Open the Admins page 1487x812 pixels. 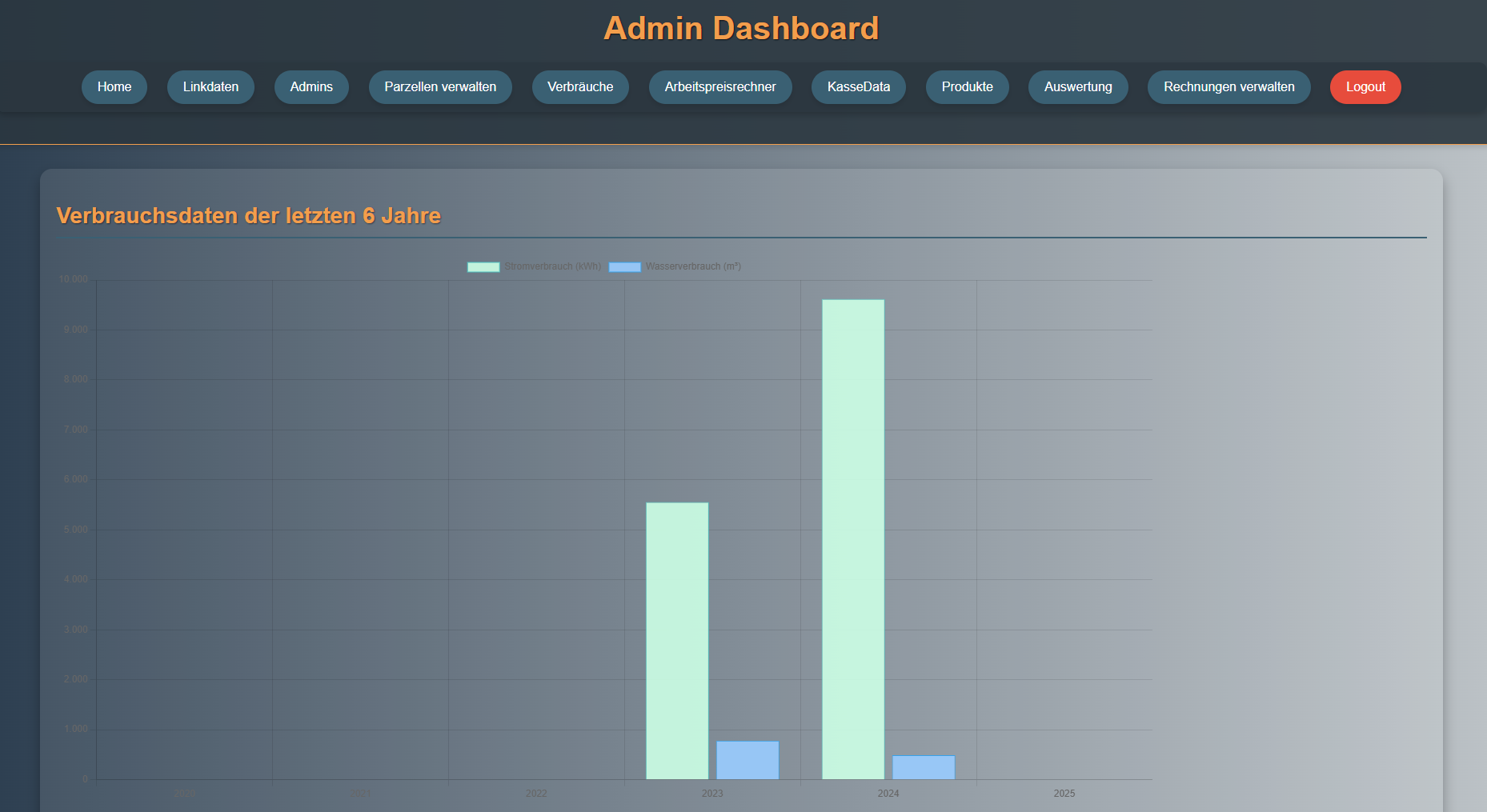pos(311,87)
